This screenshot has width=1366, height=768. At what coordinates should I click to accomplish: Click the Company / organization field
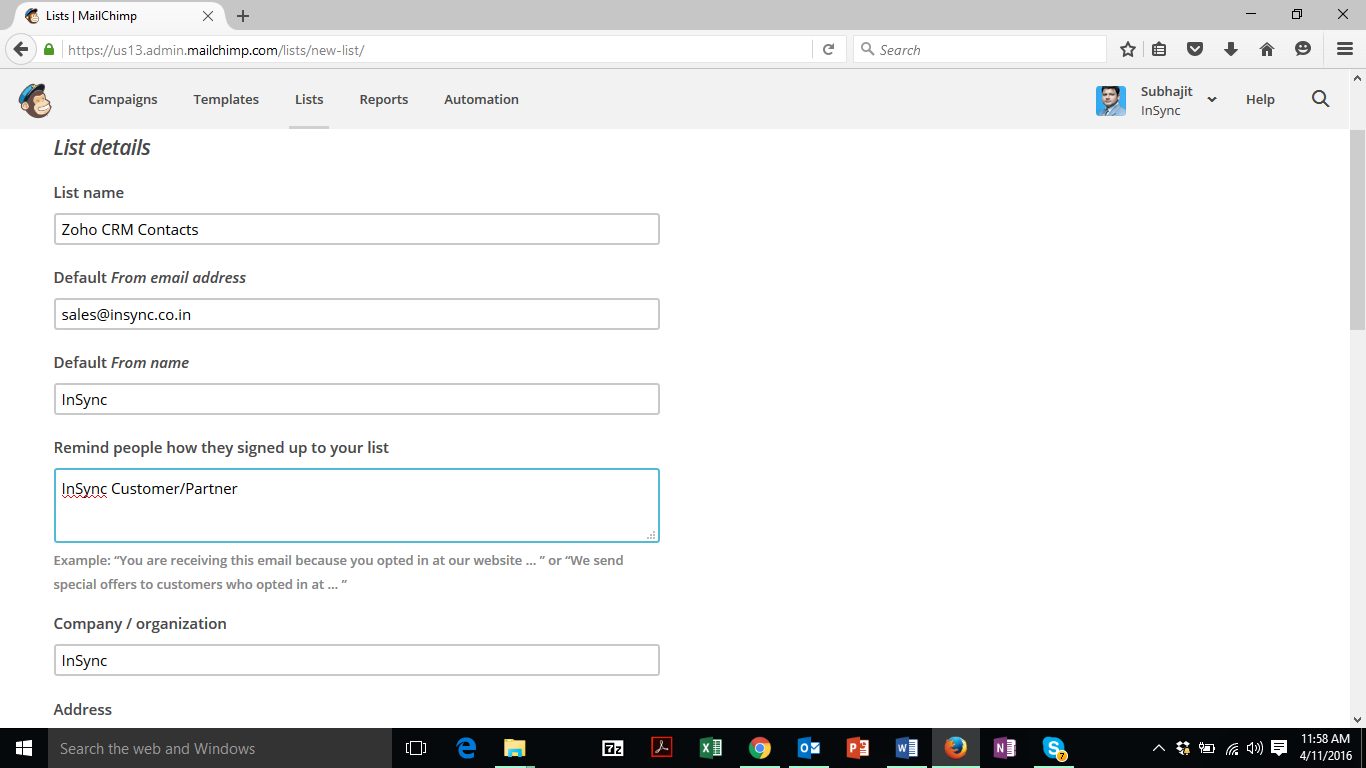356,660
